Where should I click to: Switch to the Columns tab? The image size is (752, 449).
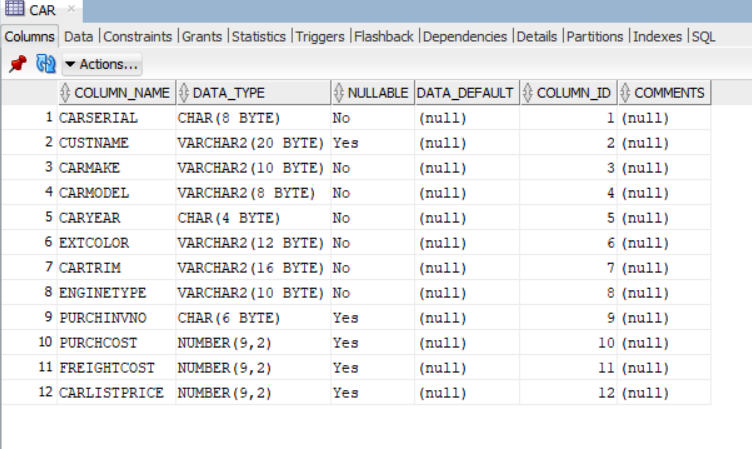(30, 36)
